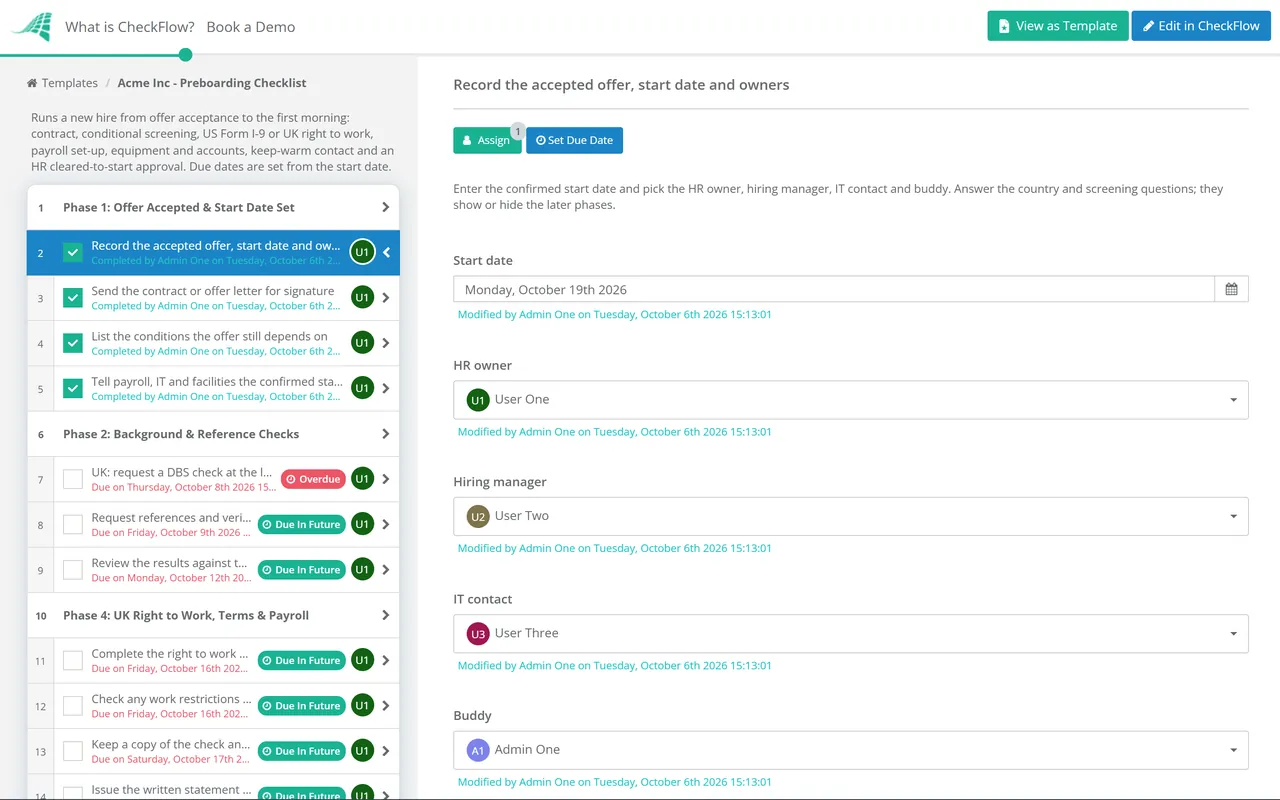Click the U1 avatar on the highlighted Record task
The height and width of the screenshot is (800, 1280).
tap(362, 252)
